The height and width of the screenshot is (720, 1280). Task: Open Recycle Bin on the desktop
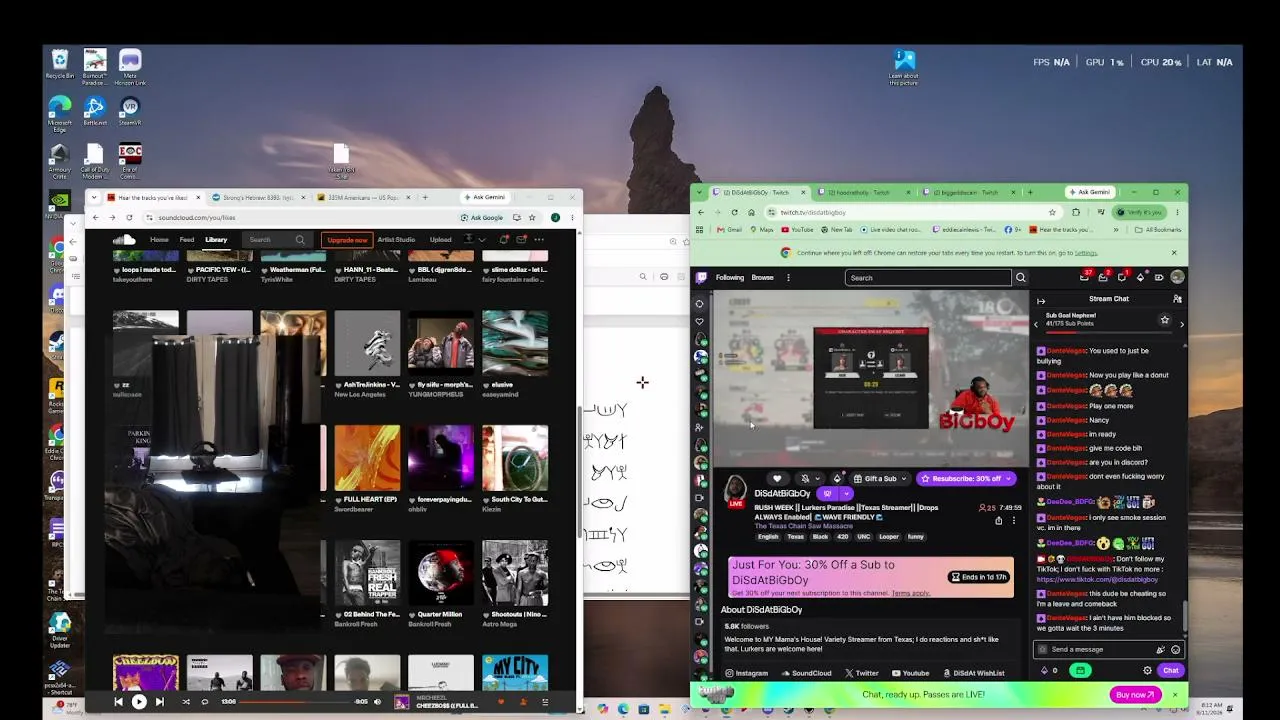coord(60,64)
